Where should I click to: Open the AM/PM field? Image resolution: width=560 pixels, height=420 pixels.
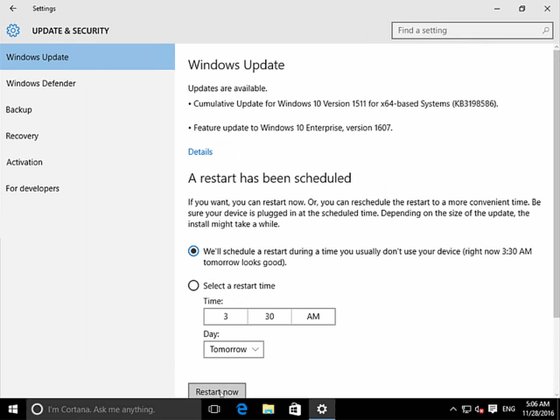point(313,316)
